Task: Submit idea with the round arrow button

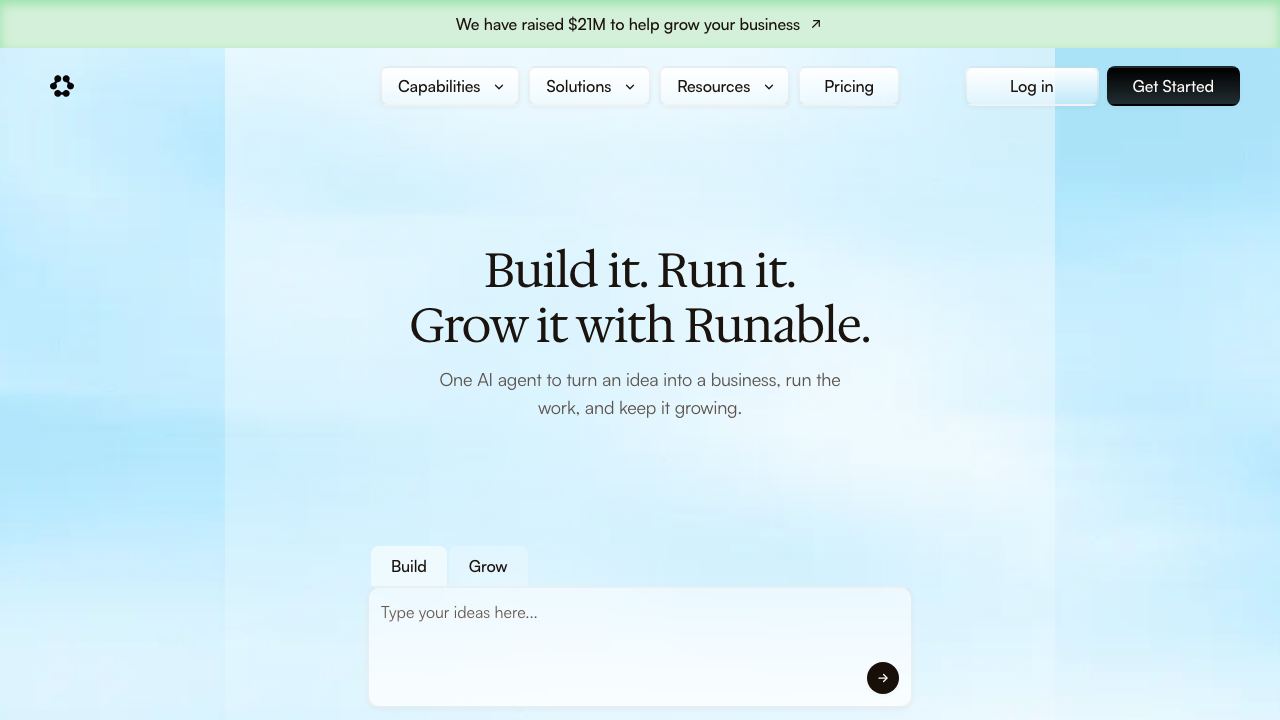Action: (x=883, y=678)
